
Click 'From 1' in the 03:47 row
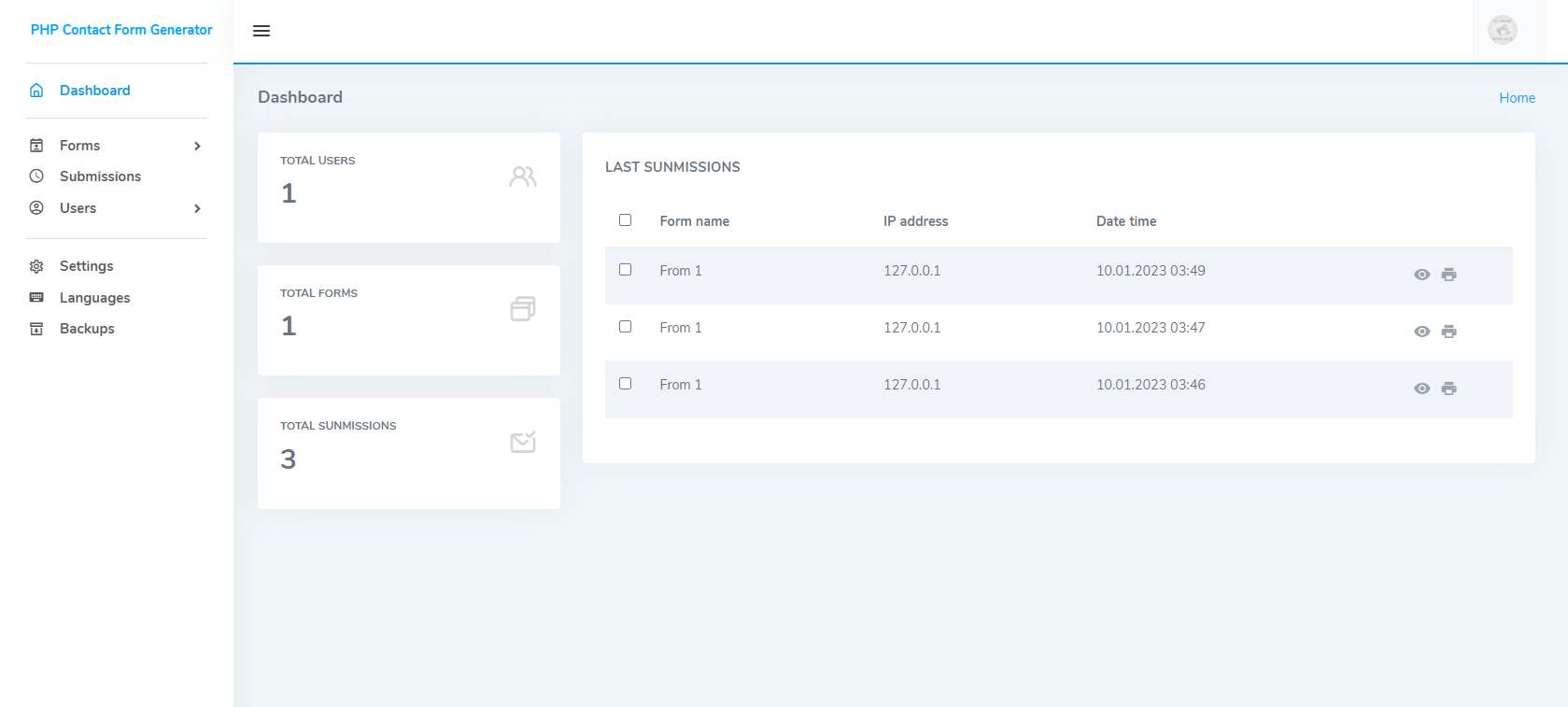[680, 328]
